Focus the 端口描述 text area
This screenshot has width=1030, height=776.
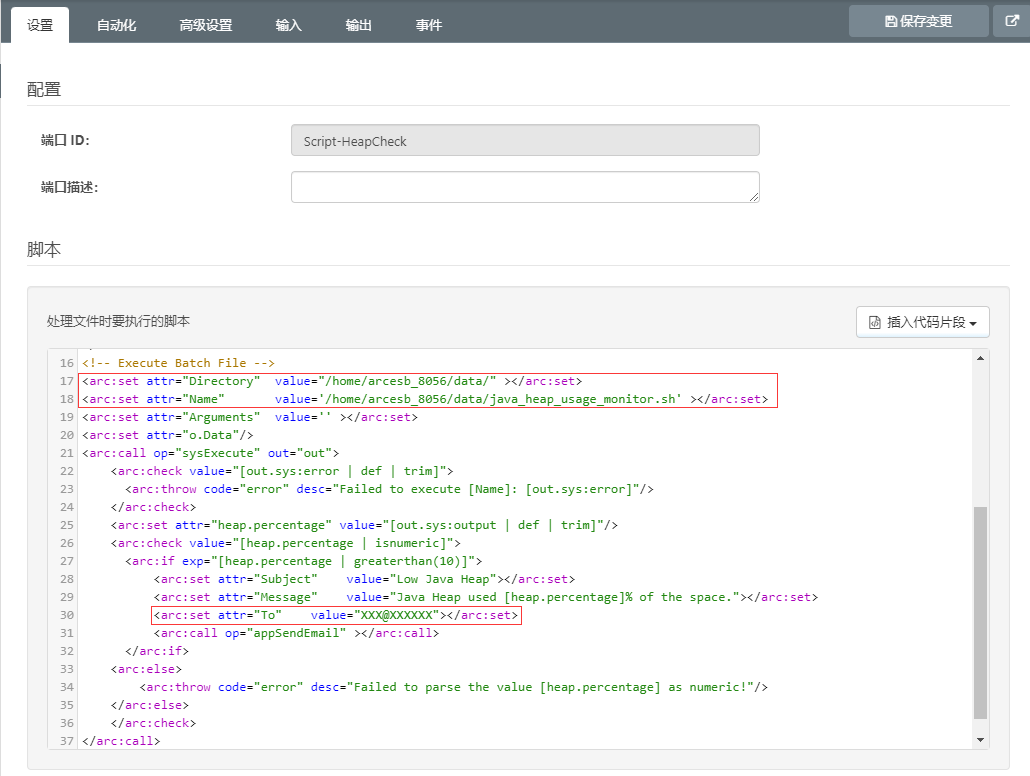[x=525, y=187]
